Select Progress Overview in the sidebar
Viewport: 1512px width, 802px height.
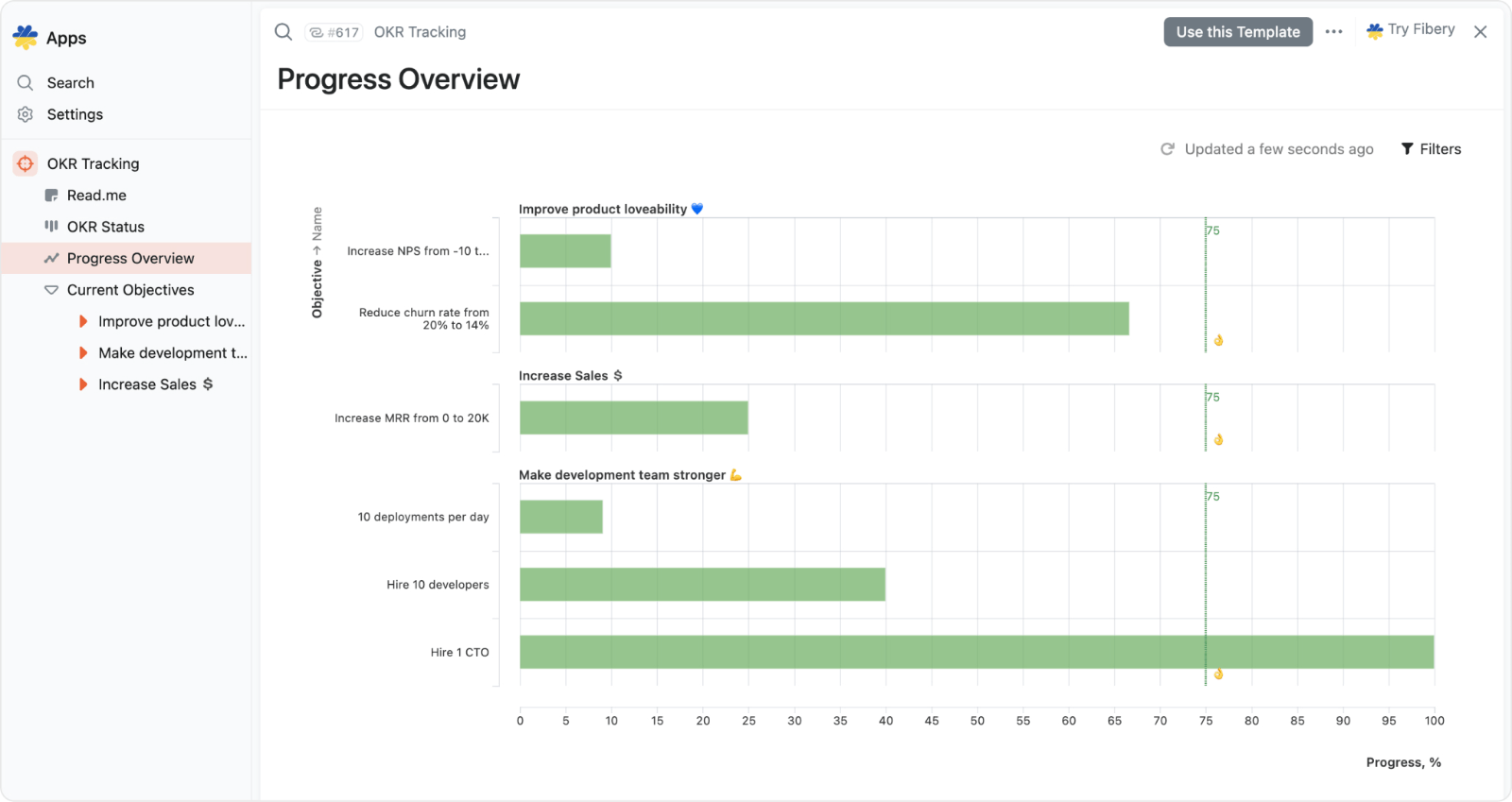(130, 259)
